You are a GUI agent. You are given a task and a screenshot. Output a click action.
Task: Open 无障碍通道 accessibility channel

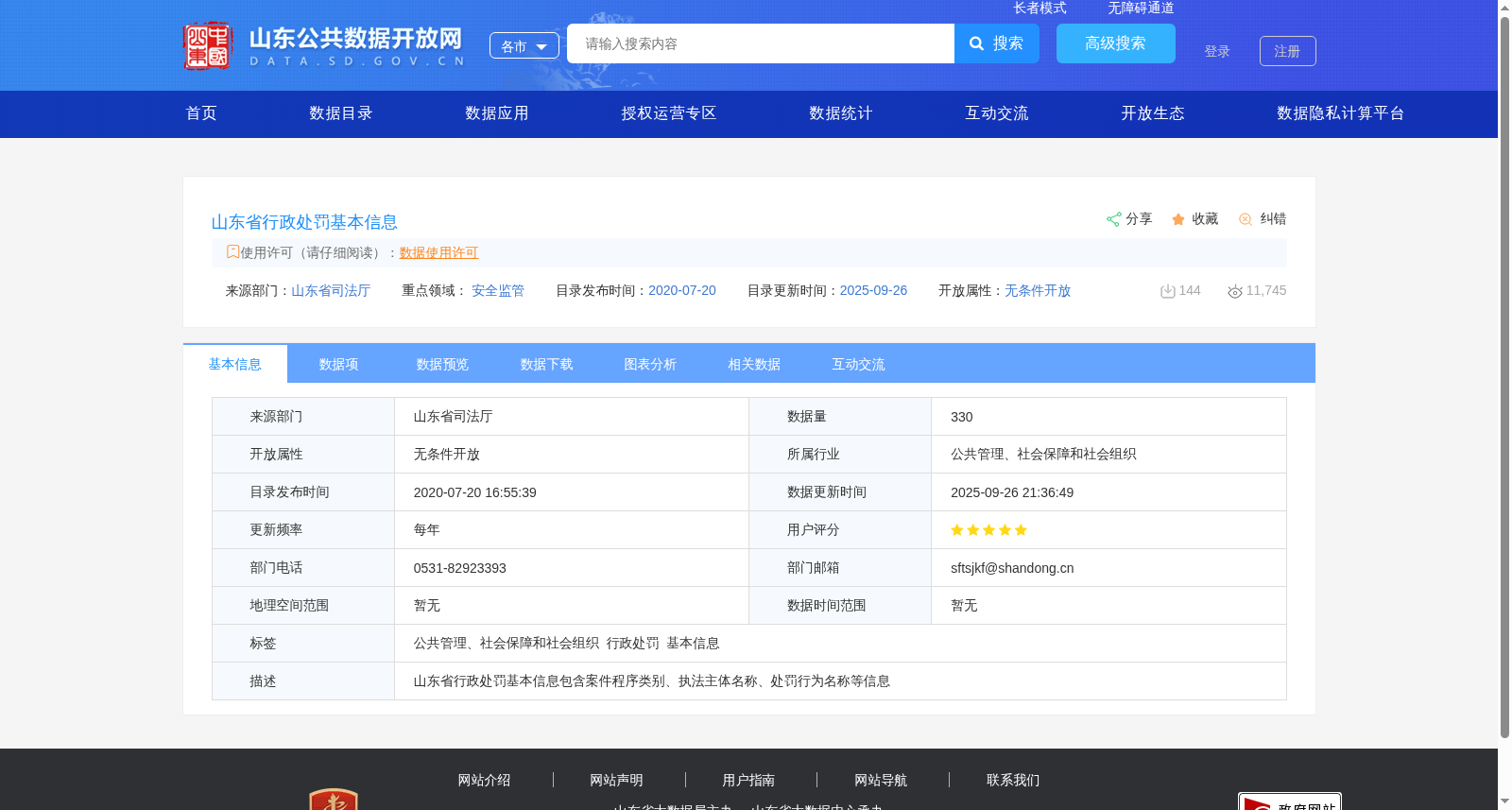pyautogui.click(x=1141, y=8)
